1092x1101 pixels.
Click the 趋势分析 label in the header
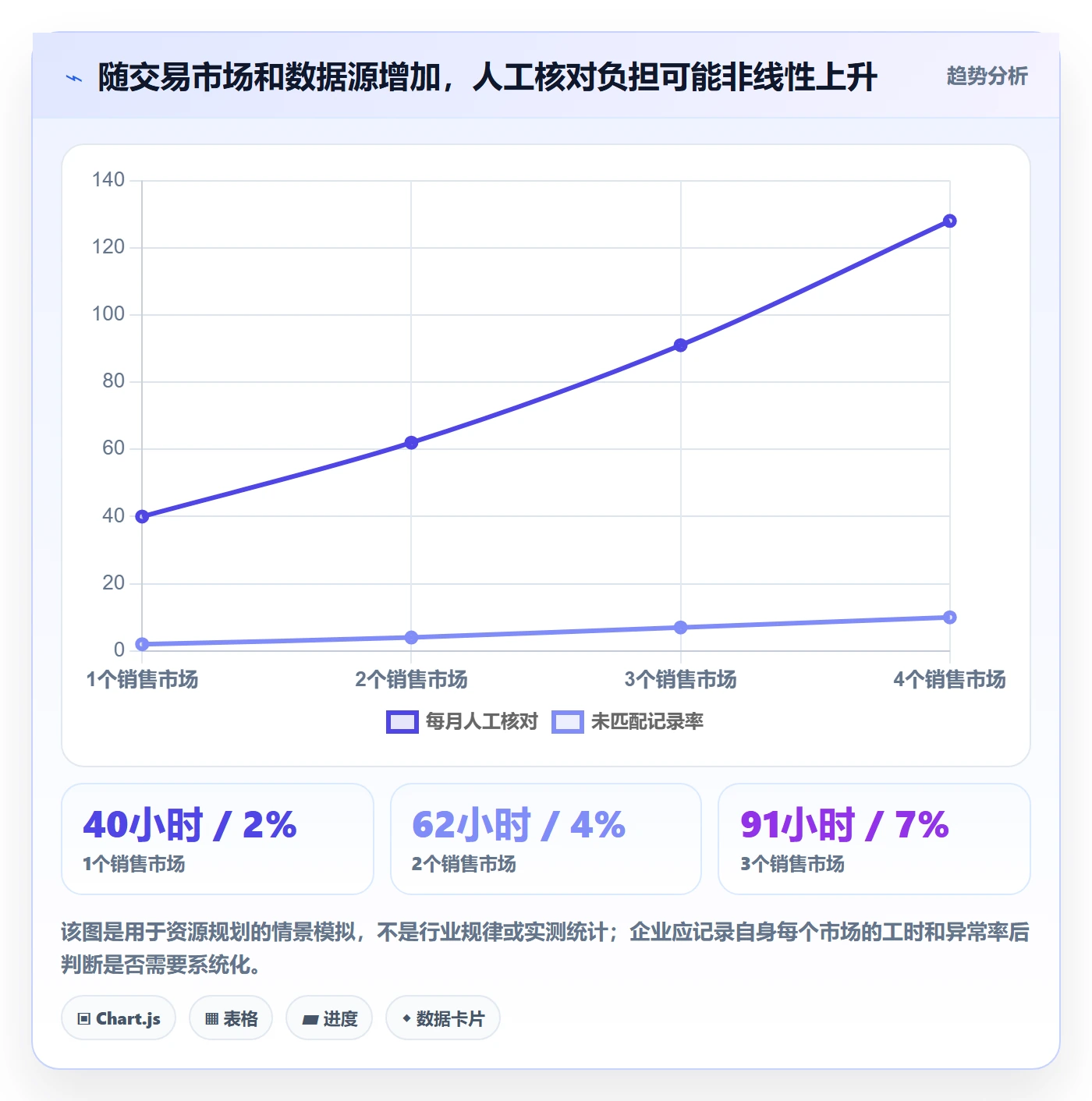point(987,76)
